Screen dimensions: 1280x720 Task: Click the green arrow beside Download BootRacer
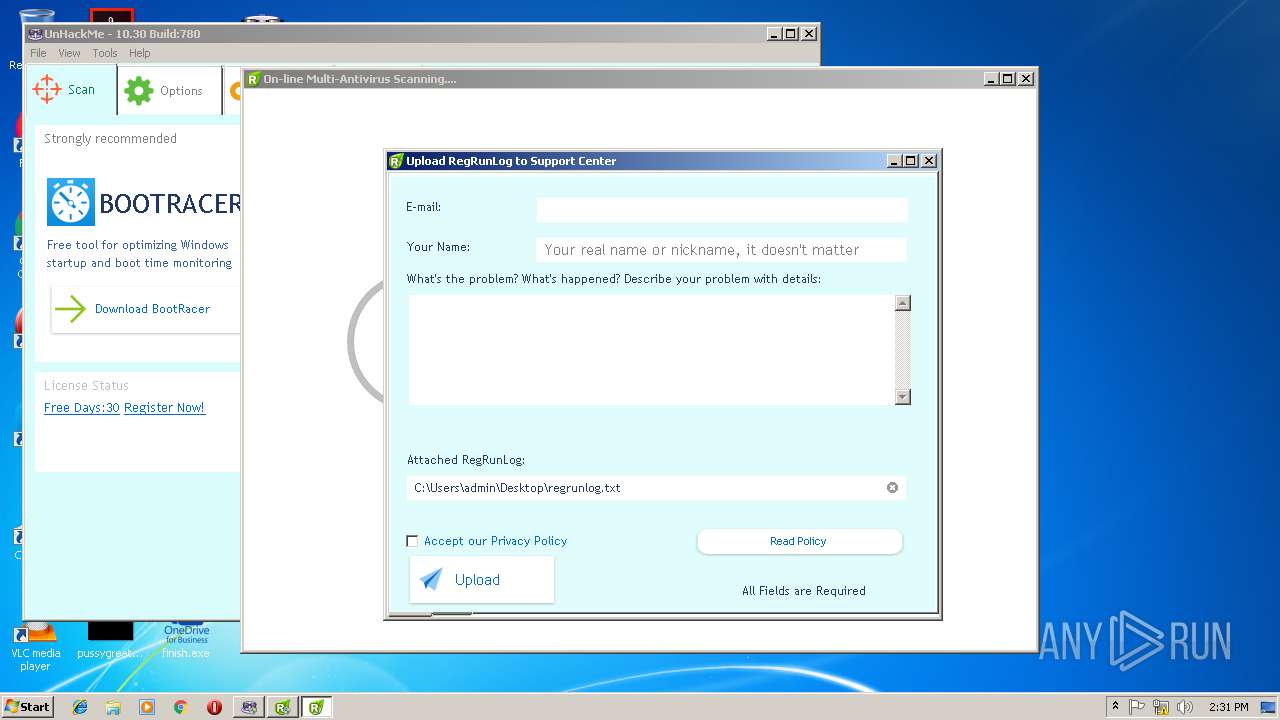[x=70, y=309]
